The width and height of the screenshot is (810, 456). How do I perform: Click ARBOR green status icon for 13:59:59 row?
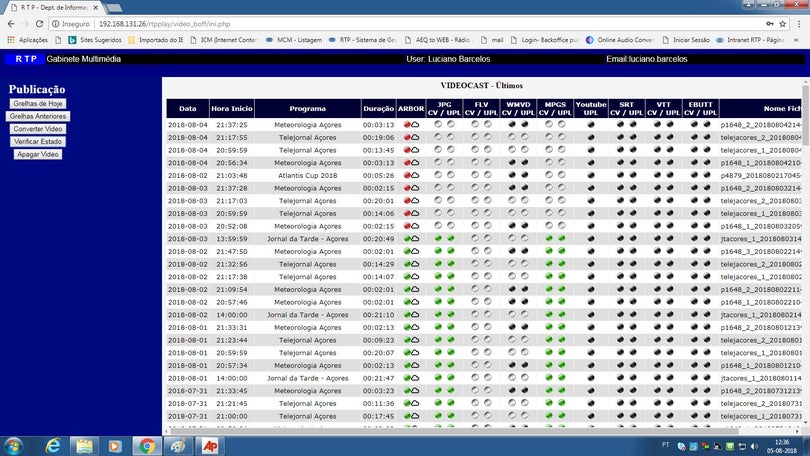[x=407, y=239]
